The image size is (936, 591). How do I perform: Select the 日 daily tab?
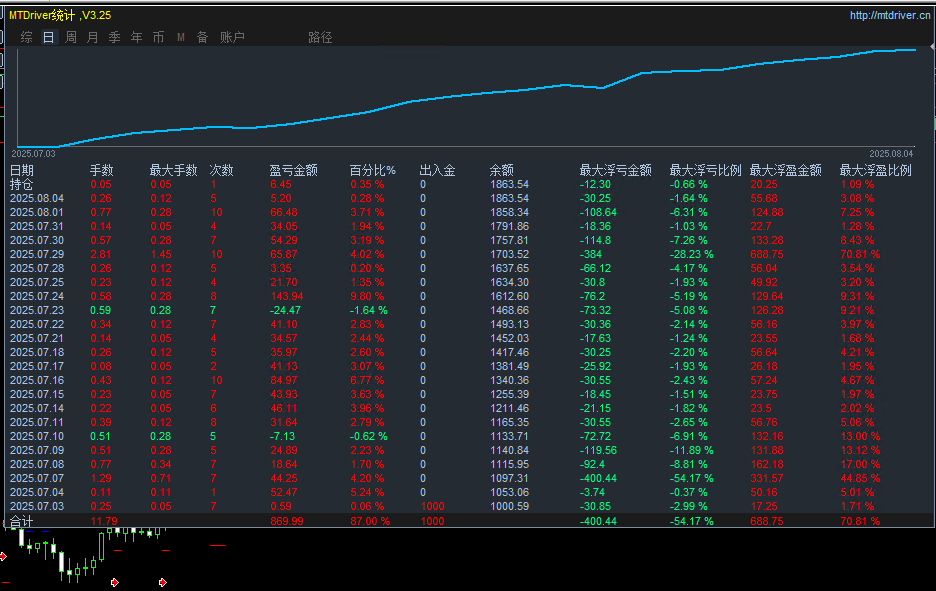tap(48, 37)
